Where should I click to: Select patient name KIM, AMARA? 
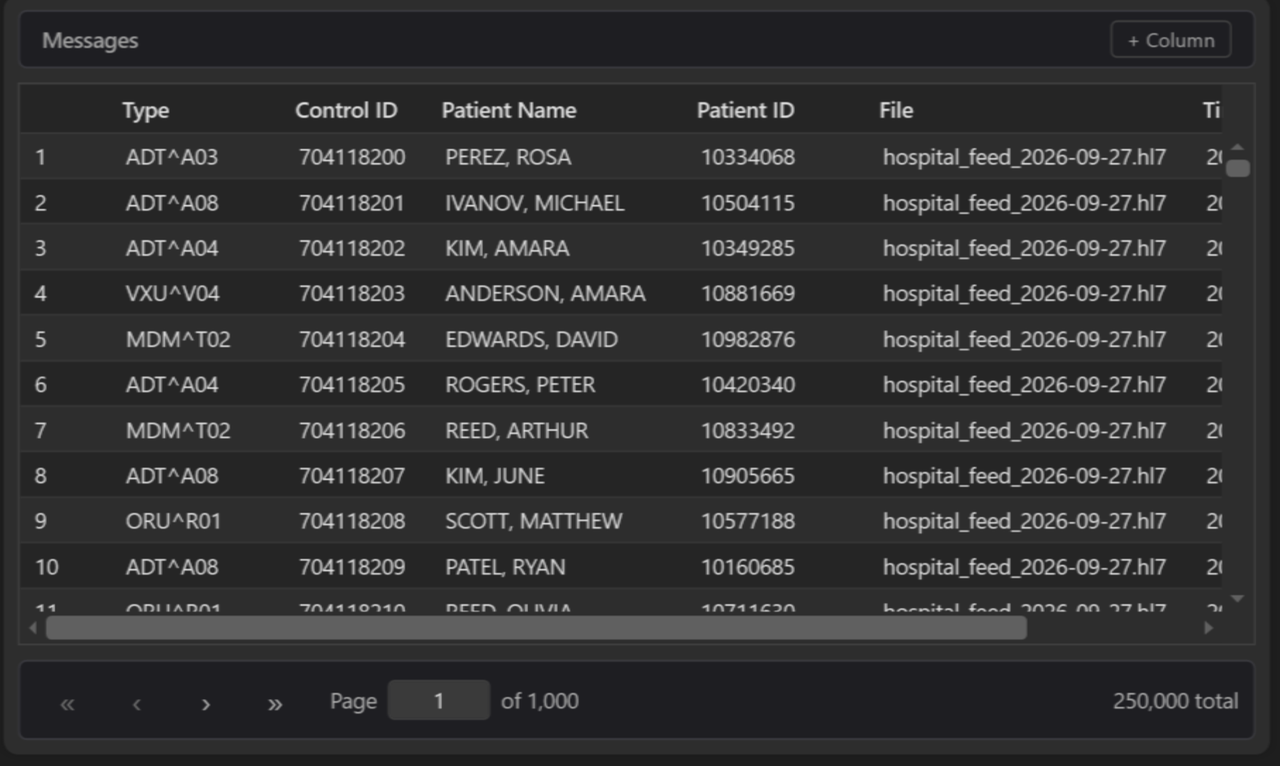[x=507, y=248]
